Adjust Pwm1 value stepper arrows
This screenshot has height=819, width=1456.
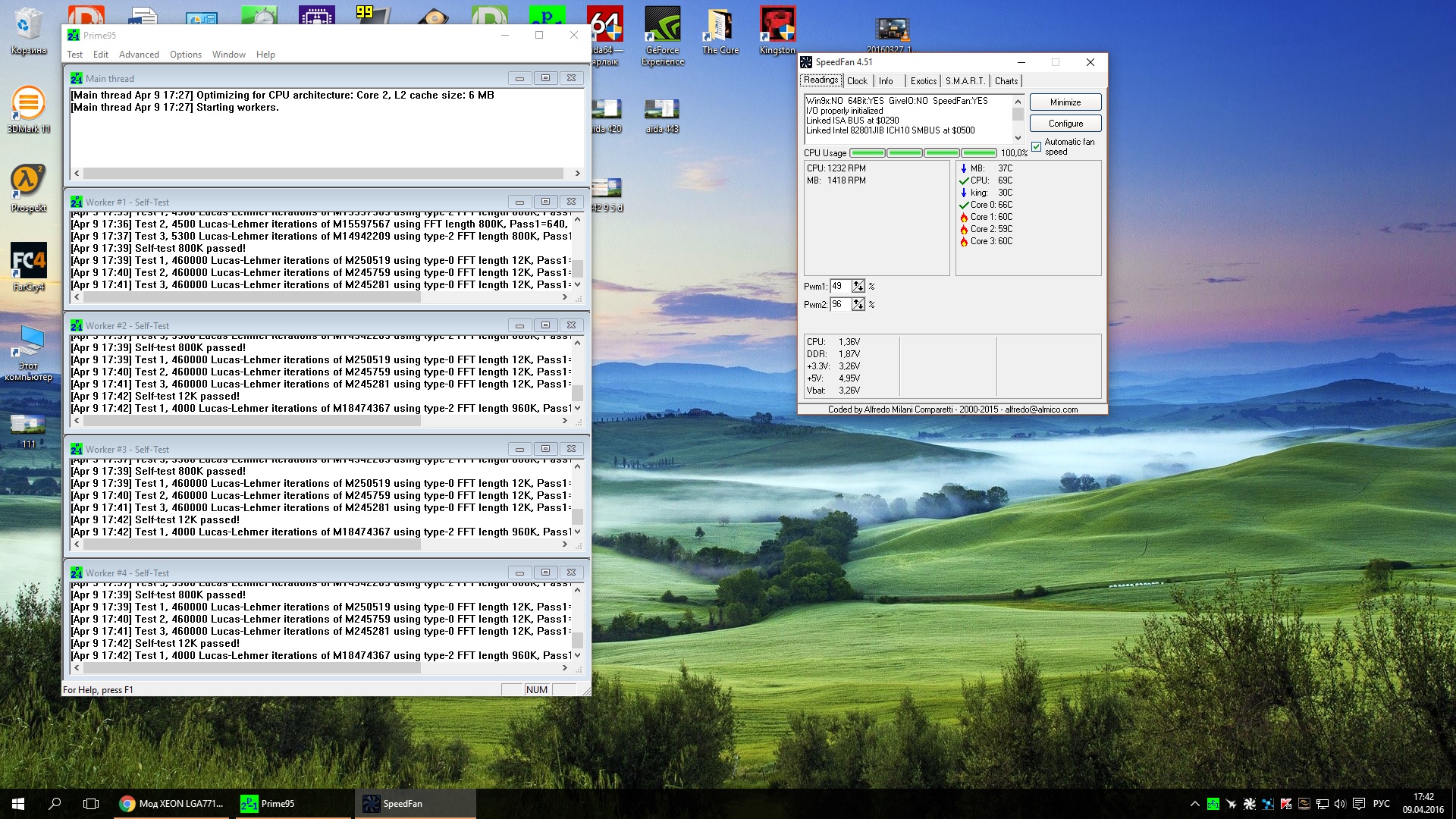point(858,286)
